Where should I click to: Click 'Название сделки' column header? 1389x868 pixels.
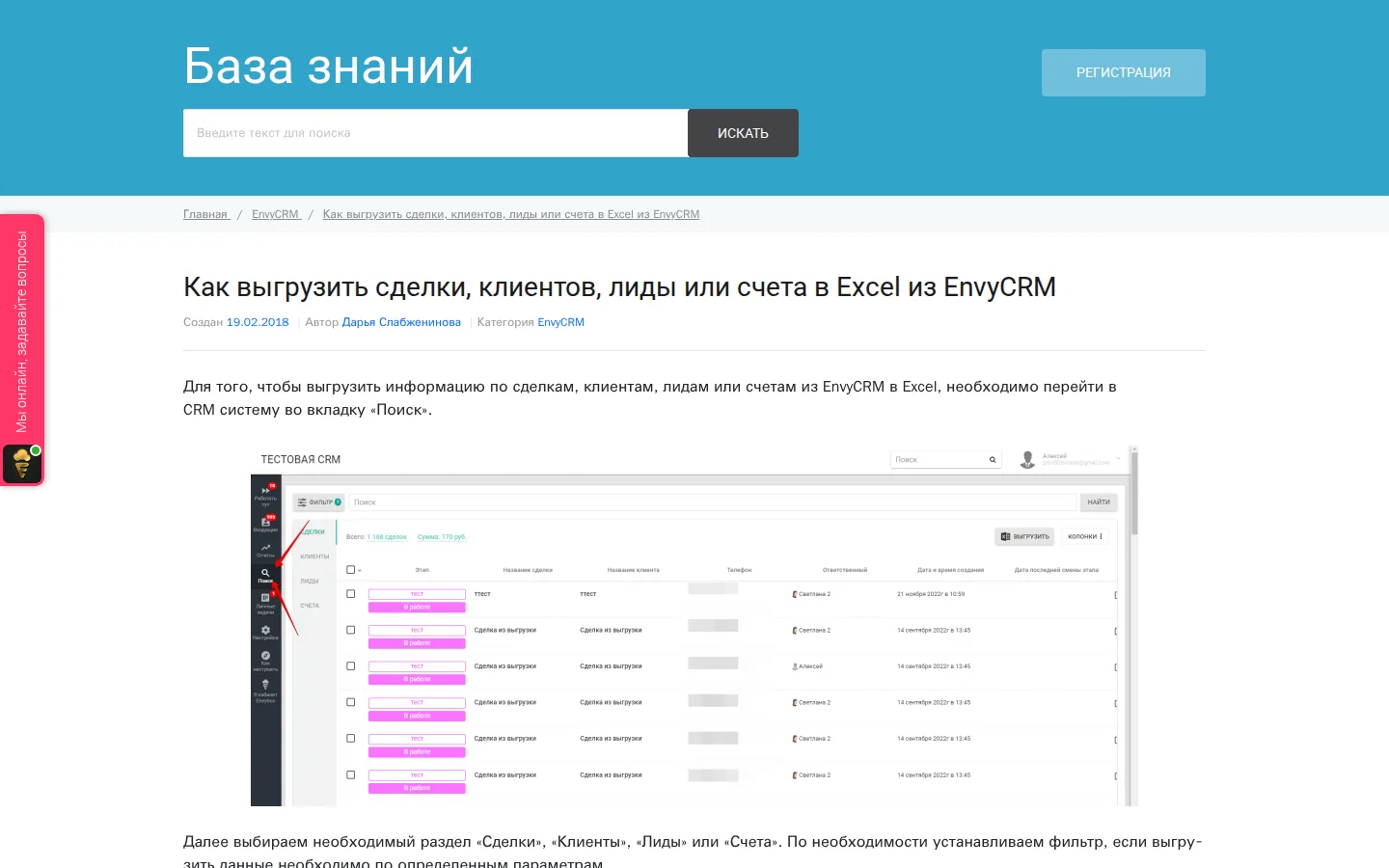click(x=528, y=570)
